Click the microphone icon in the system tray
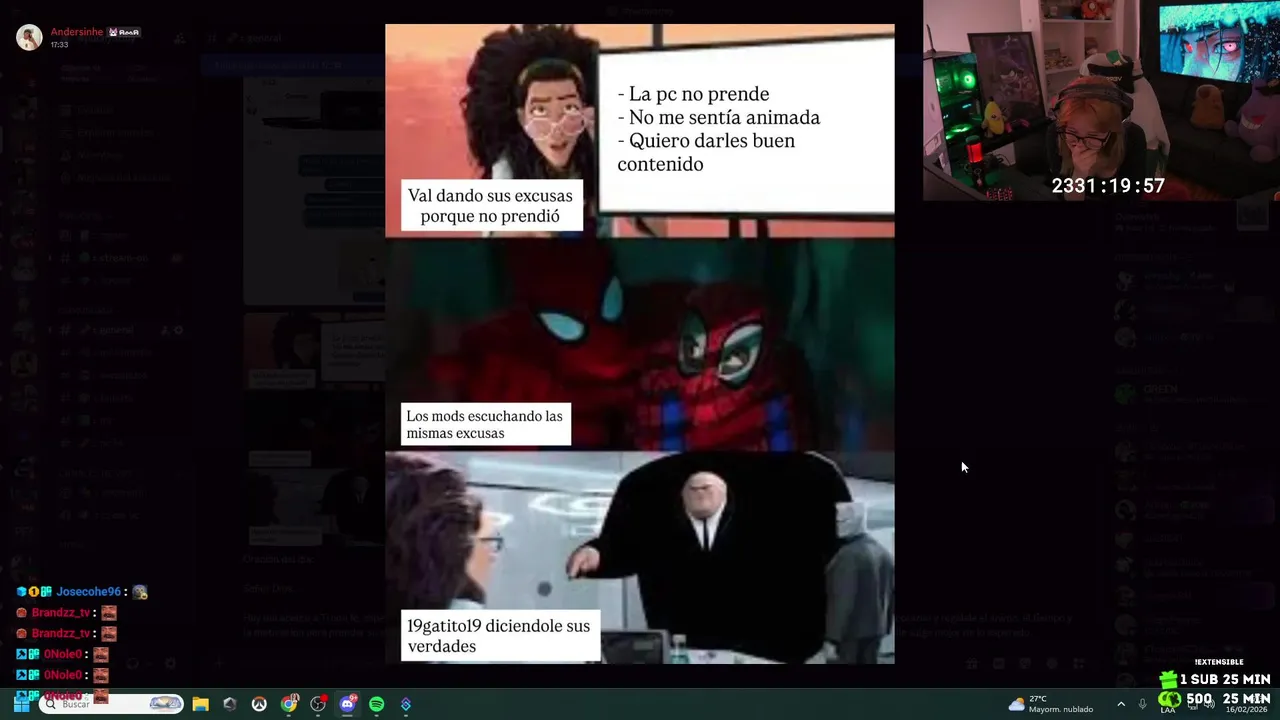Screen dimensions: 1280x720 point(1143,704)
